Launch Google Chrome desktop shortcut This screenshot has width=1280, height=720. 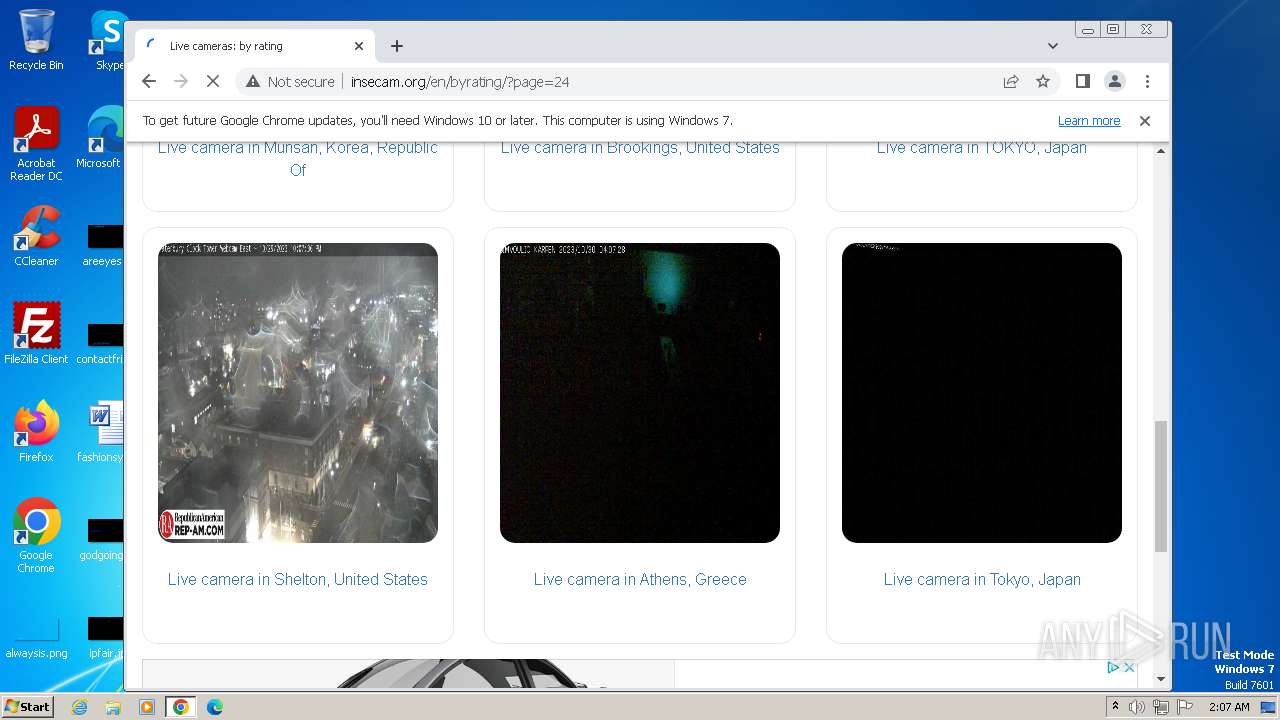click(36, 536)
